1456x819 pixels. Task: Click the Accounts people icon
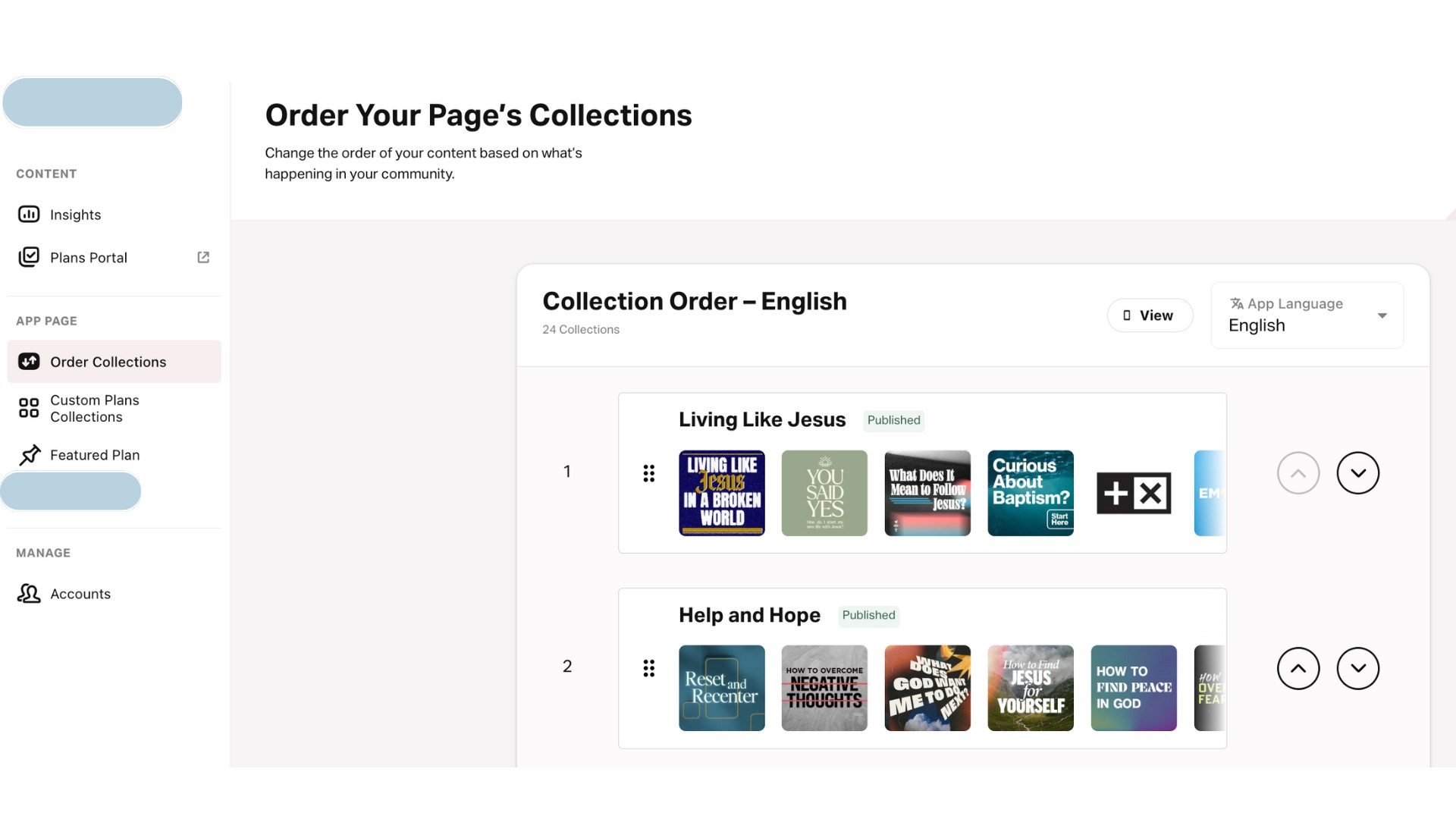pyautogui.click(x=29, y=594)
